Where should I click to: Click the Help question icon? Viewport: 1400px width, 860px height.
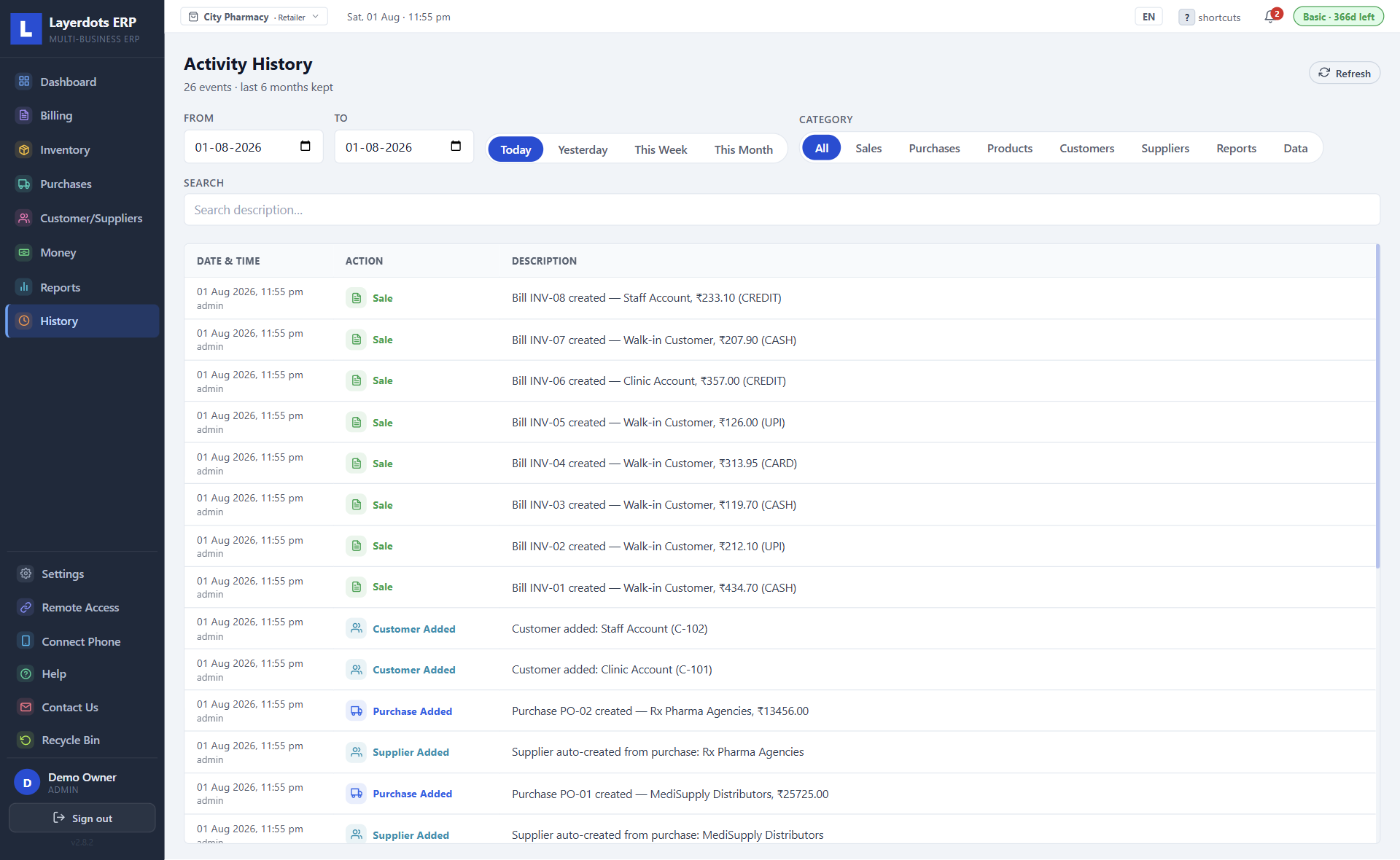[26, 673]
